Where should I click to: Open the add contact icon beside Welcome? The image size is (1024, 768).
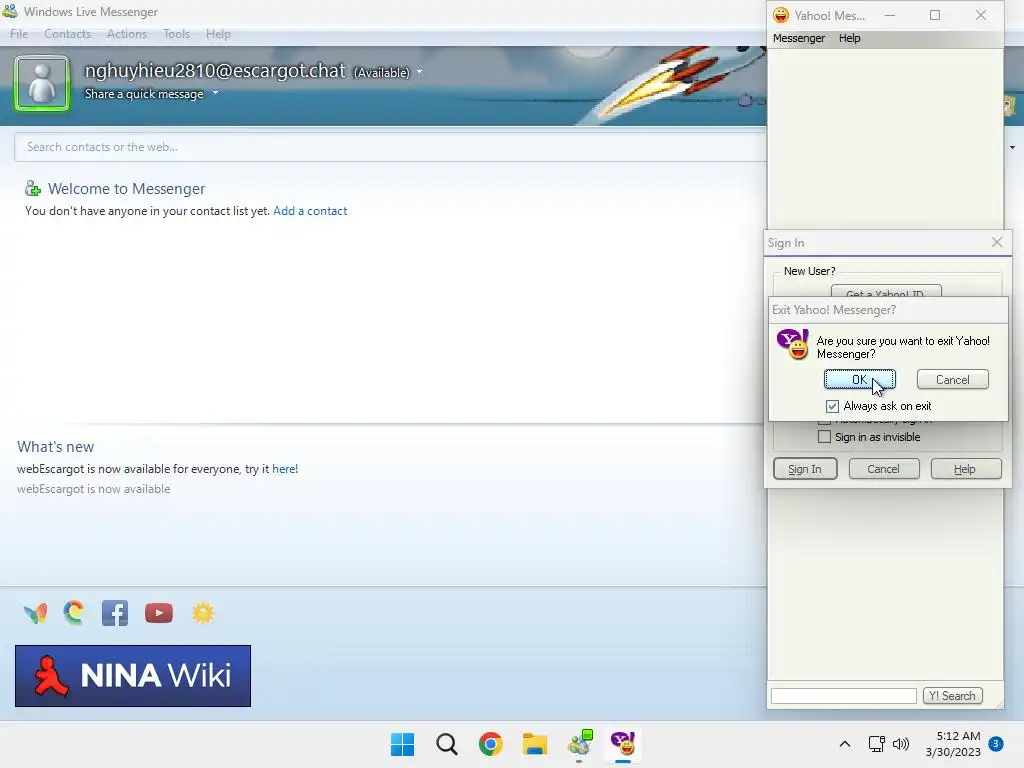pyautogui.click(x=33, y=189)
